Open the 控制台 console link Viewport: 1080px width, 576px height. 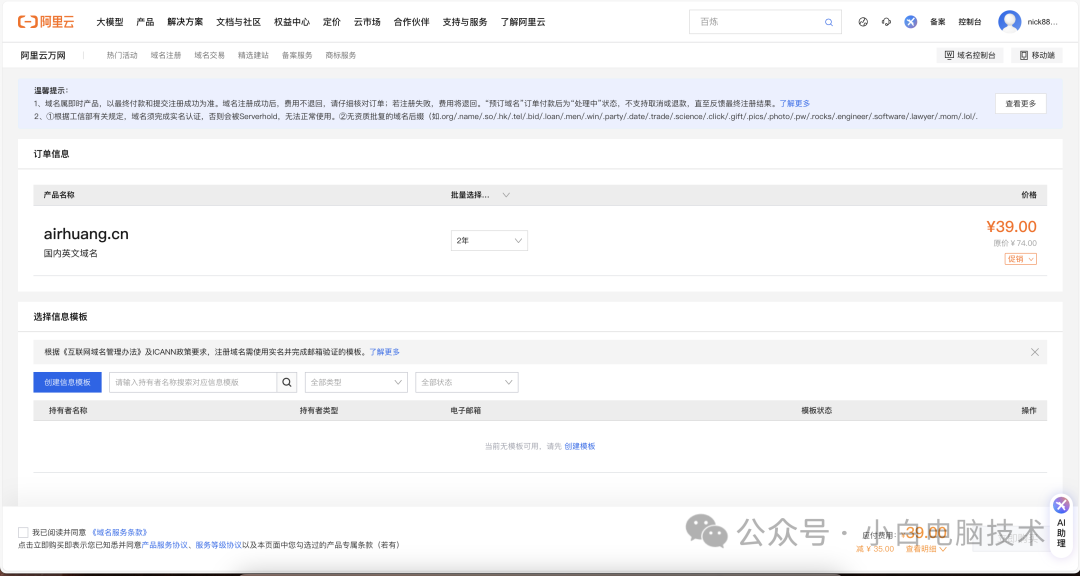970,22
